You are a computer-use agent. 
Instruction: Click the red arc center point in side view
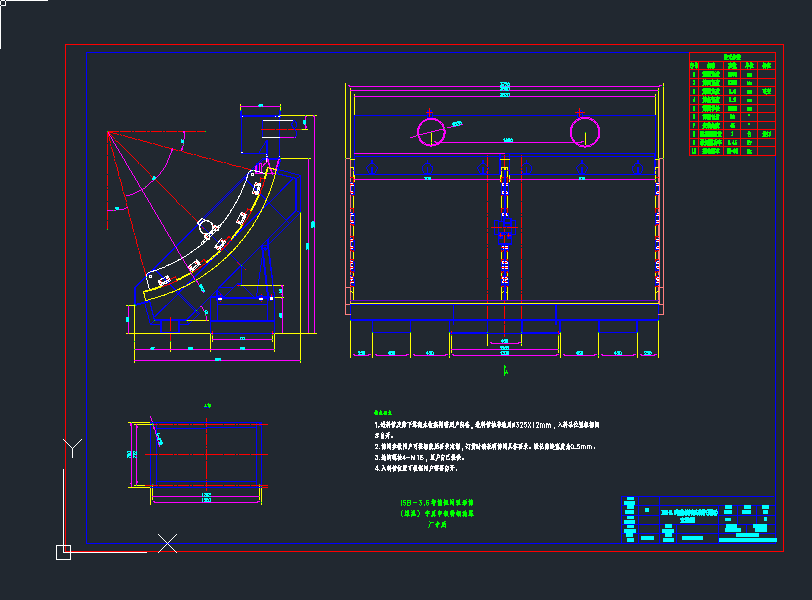coord(108,131)
